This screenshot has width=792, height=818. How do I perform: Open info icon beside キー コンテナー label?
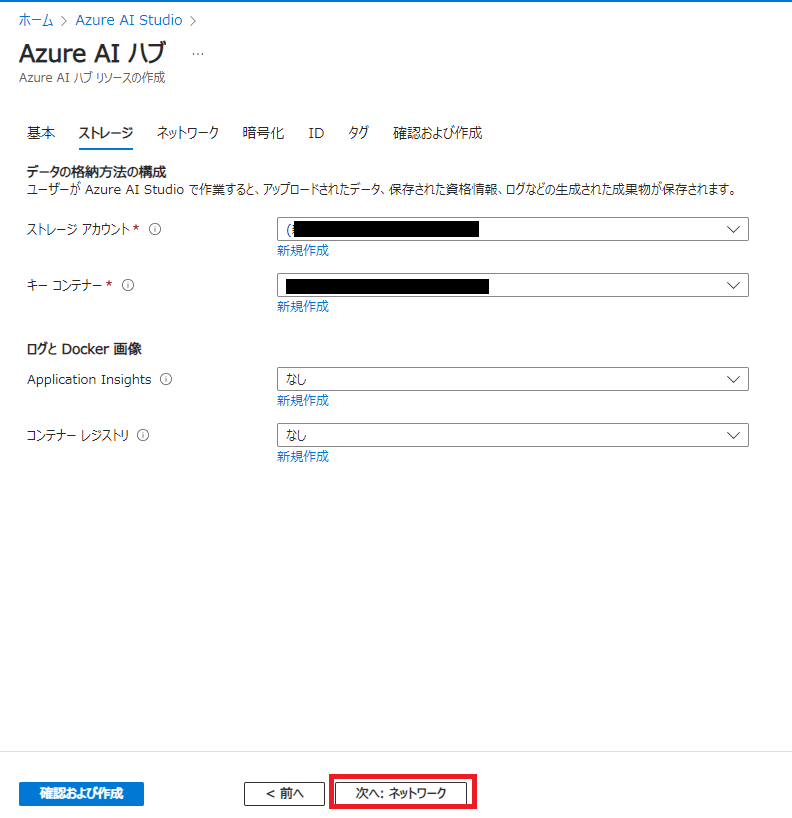pyautogui.click(x=128, y=285)
